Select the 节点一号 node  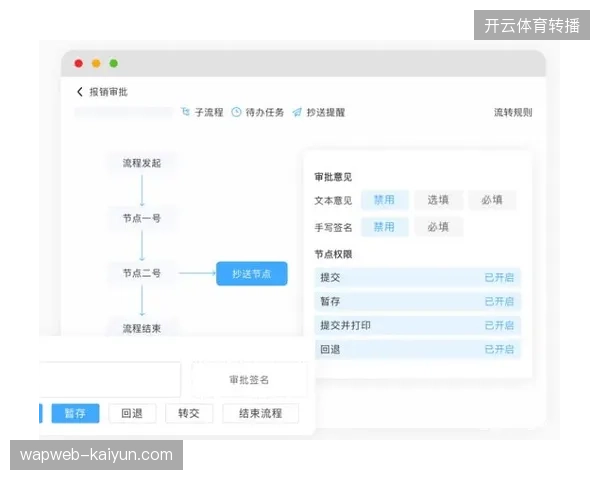click(x=142, y=218)
